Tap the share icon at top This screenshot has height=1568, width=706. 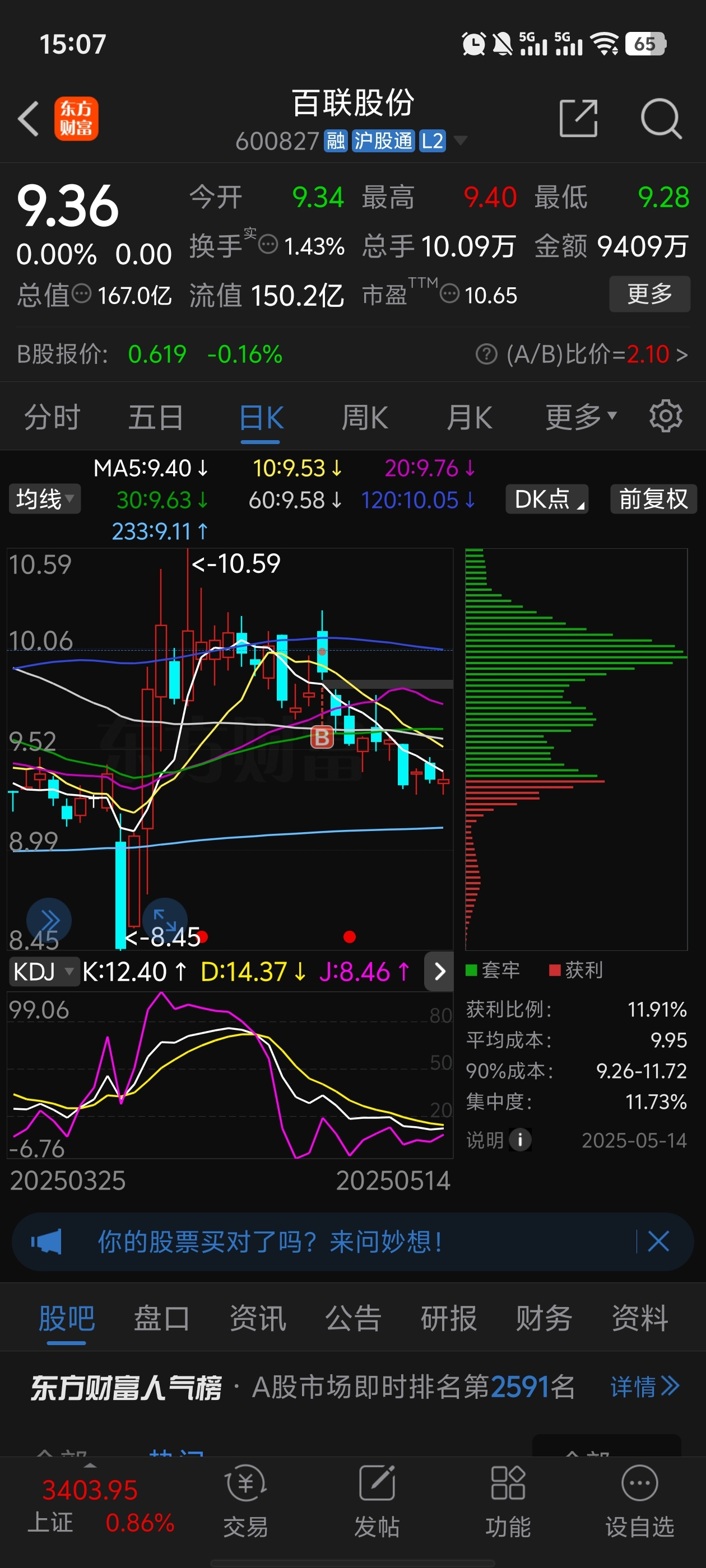tap(578, 118)
